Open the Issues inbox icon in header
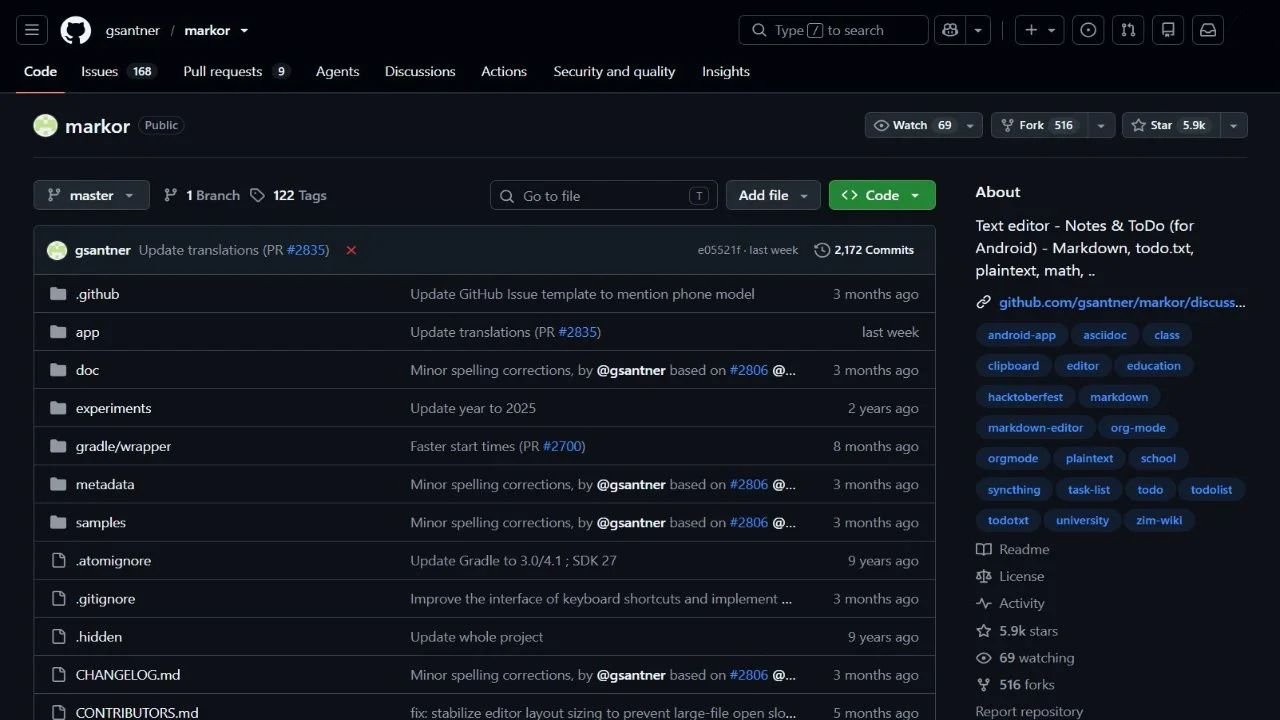 point(1088,30)
